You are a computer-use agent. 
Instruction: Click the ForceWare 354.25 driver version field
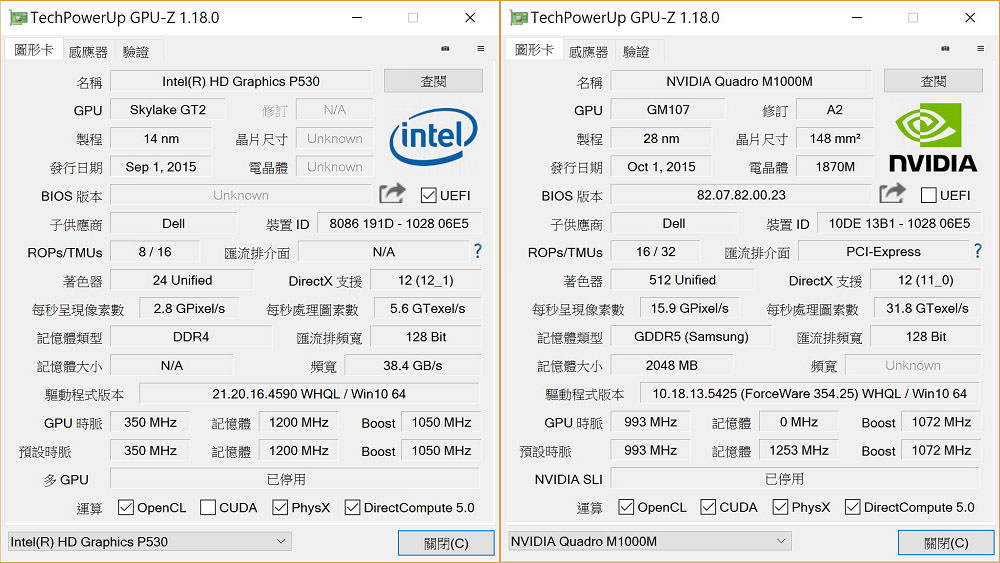(x=810, y=394)
